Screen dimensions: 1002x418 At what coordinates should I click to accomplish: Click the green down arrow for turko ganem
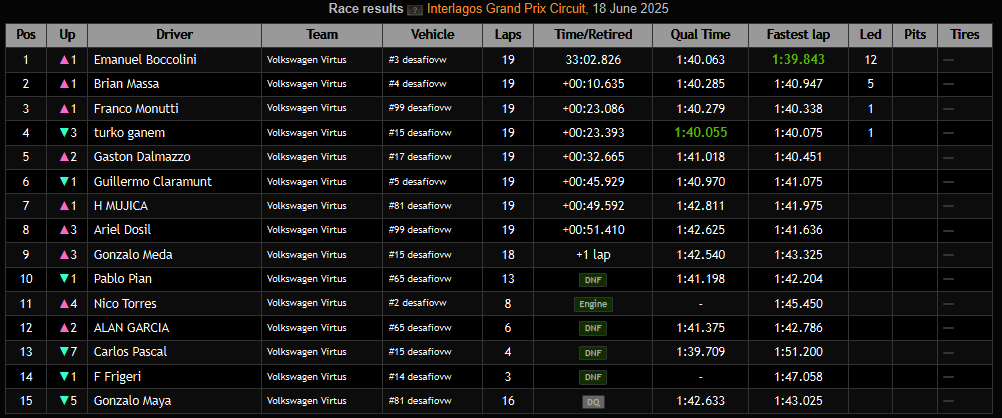click(x=63, y=133)
